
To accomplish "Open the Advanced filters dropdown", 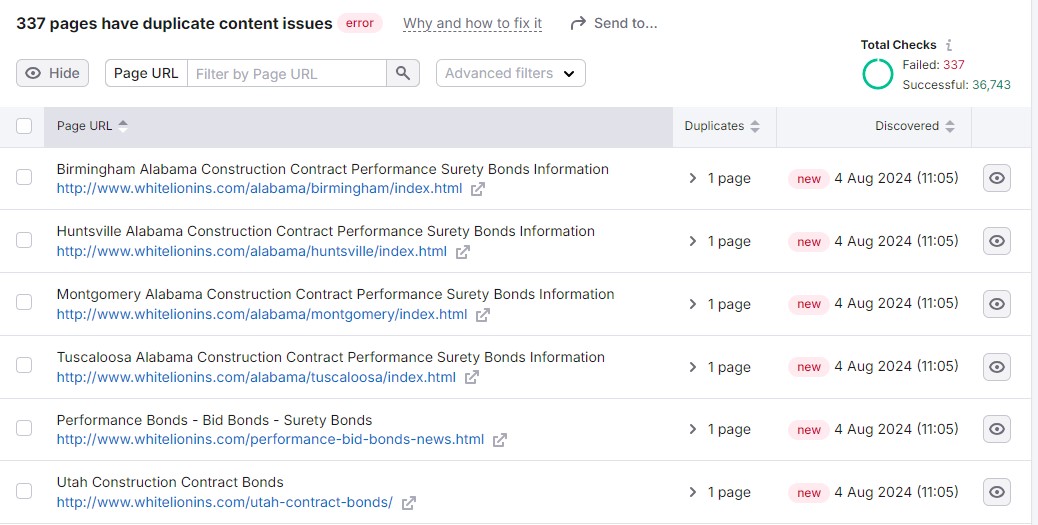I will pos(510,73).
